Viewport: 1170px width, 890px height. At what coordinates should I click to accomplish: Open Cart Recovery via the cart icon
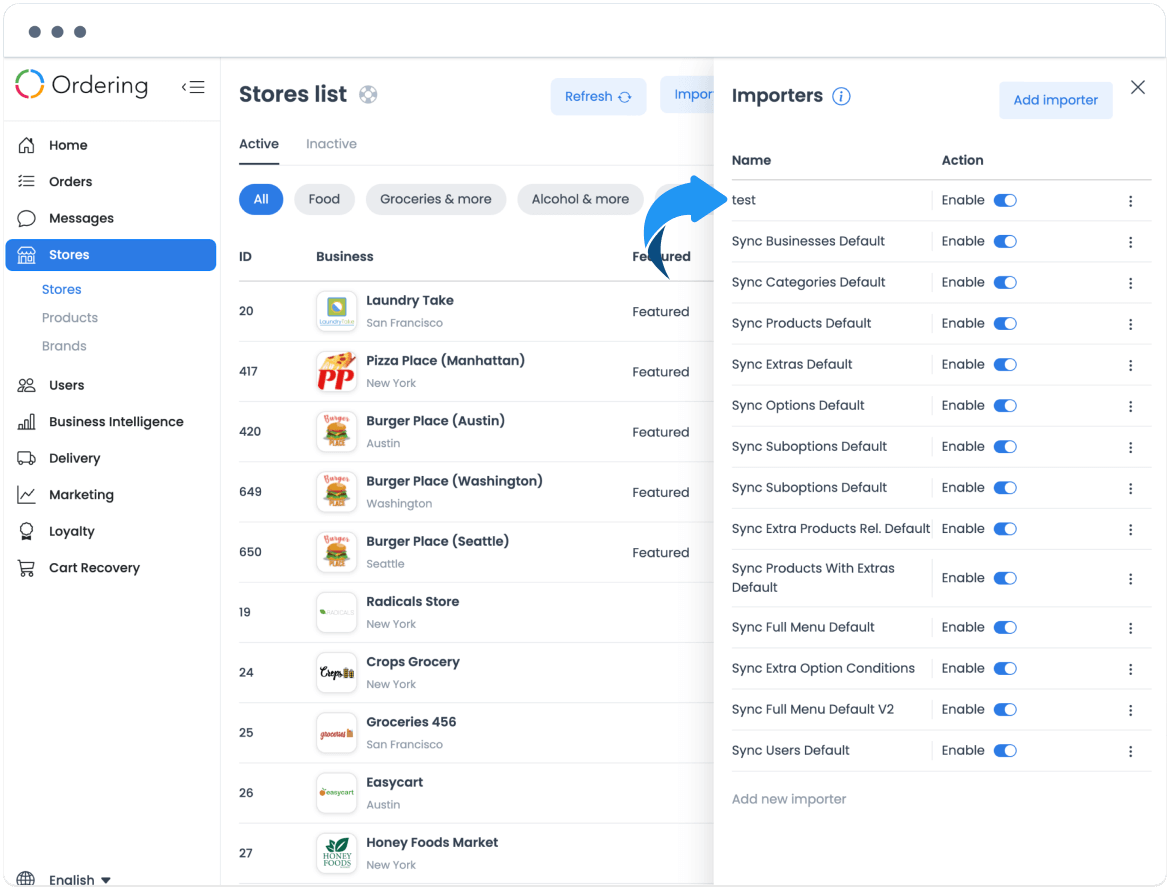pos(26,568)
